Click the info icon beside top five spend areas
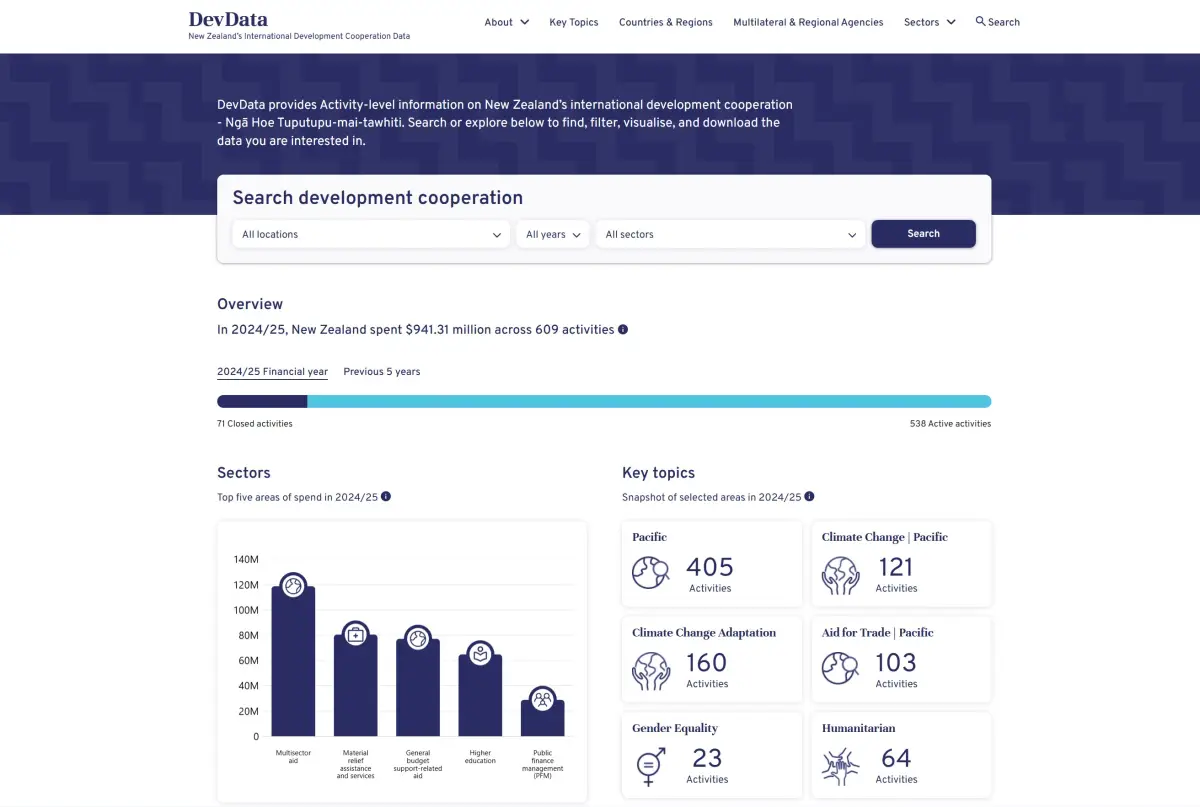Screen dimensions: 1200x807 click(x=387, y=496)
